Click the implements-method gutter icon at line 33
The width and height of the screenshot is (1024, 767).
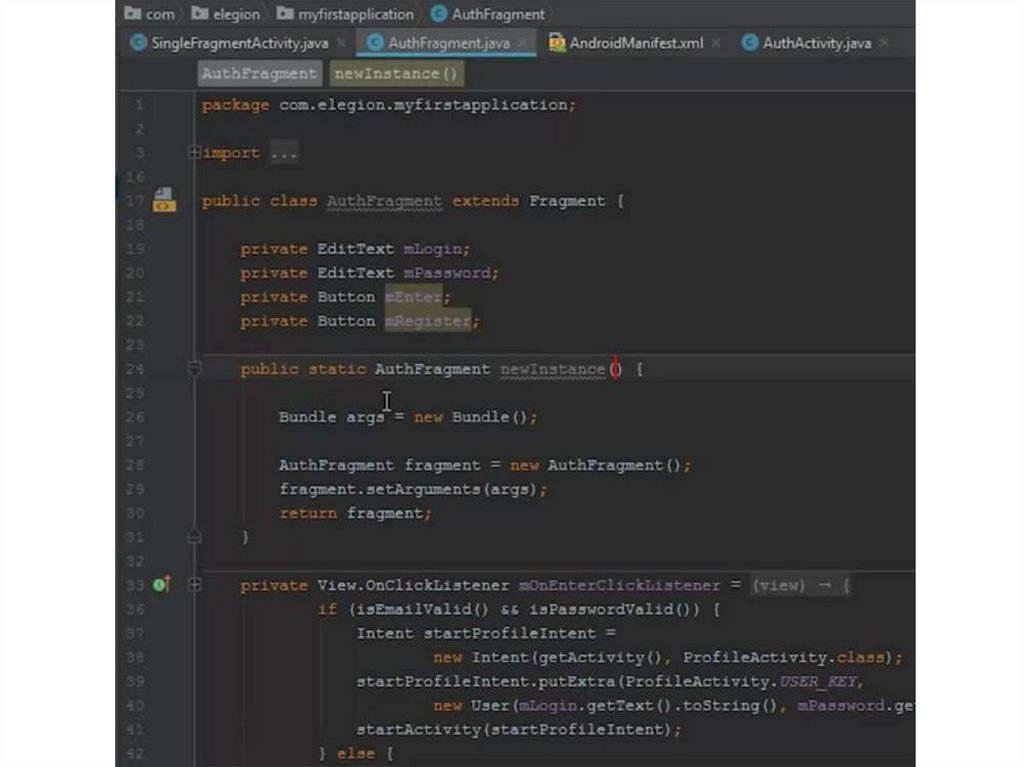click(160, 585)
